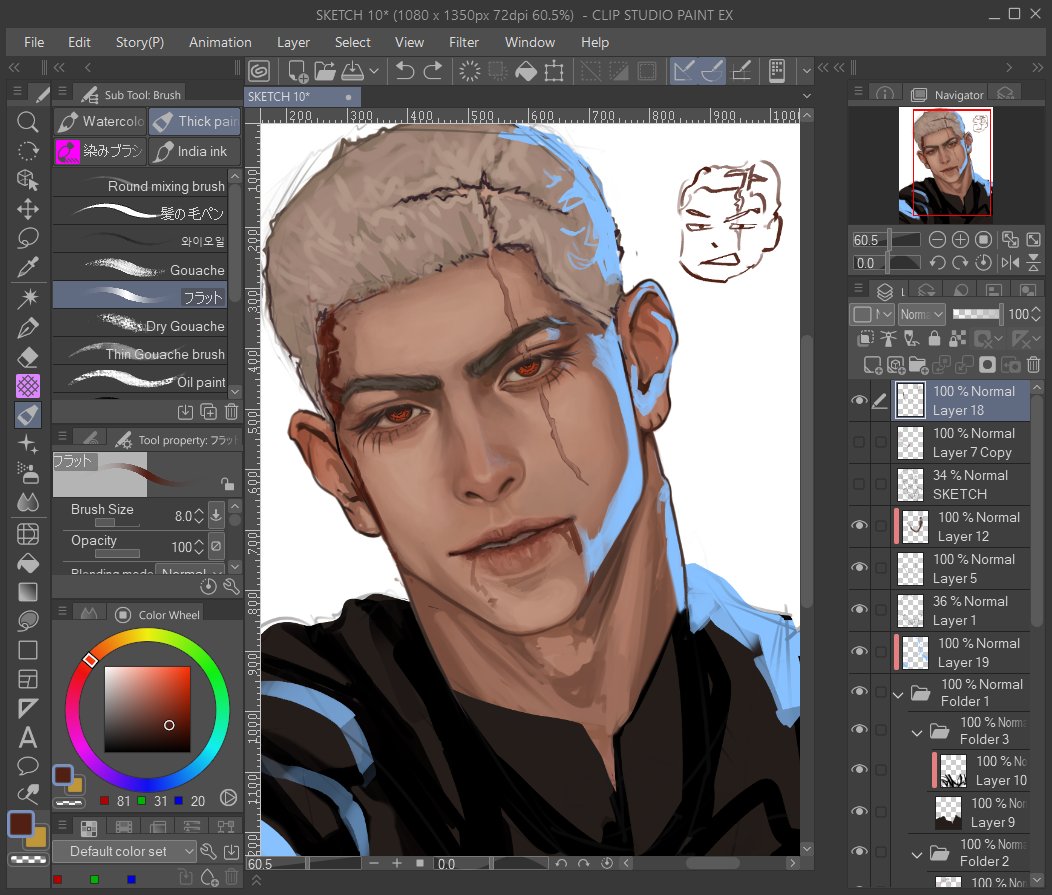Hide Layer 18 with its eye icon
The image size is (1052, 895).
[x=859, y=401]
